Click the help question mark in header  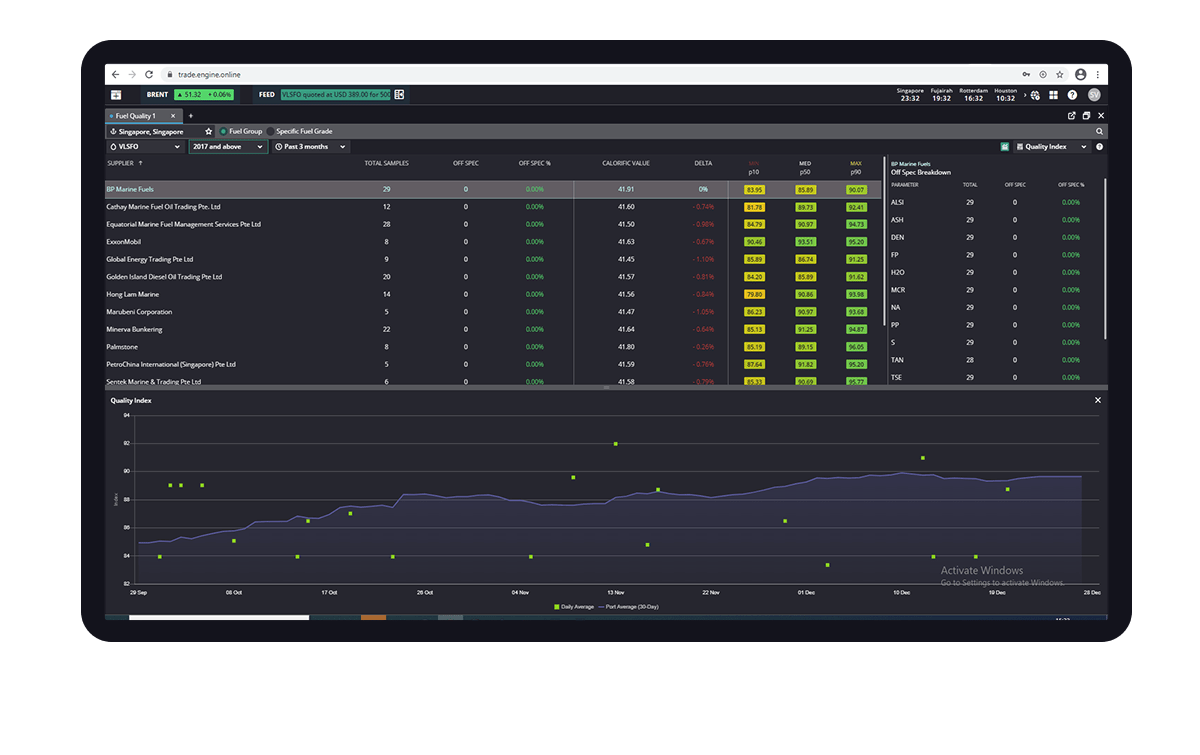1072,95
